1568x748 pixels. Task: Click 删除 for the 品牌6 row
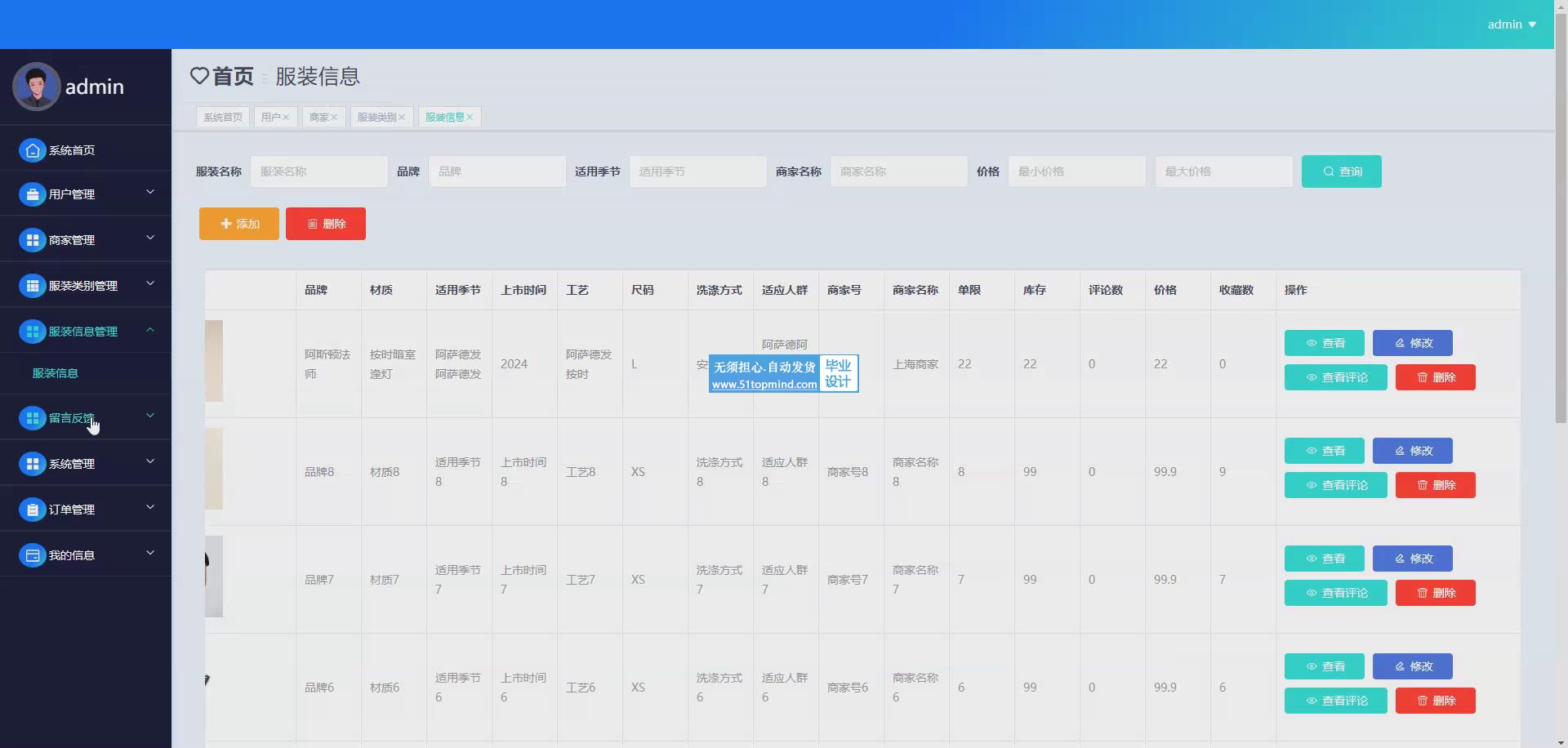coord(1436,701)
